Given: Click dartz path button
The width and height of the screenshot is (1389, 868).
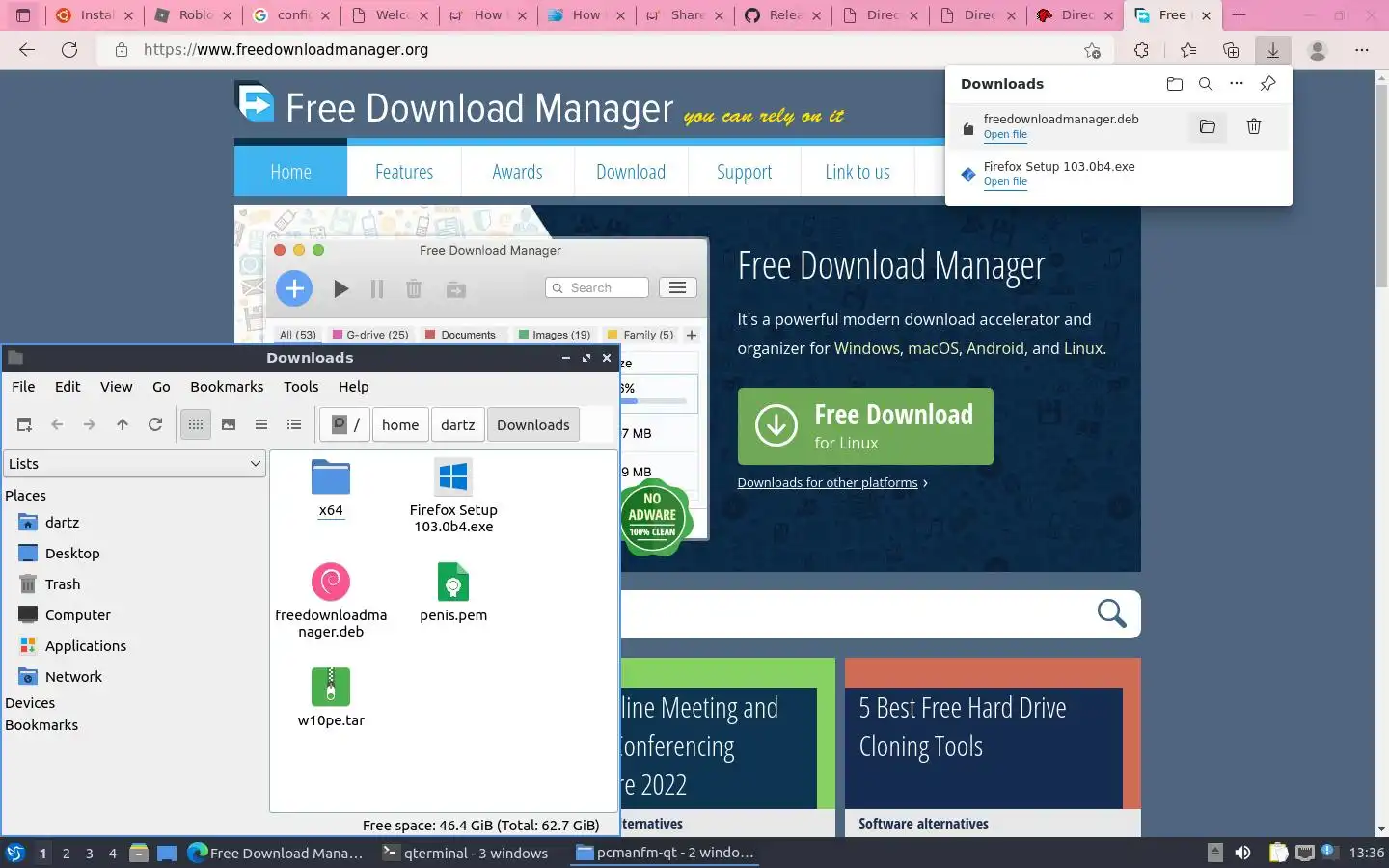Looking at the screenshot, I should [458, 424].
